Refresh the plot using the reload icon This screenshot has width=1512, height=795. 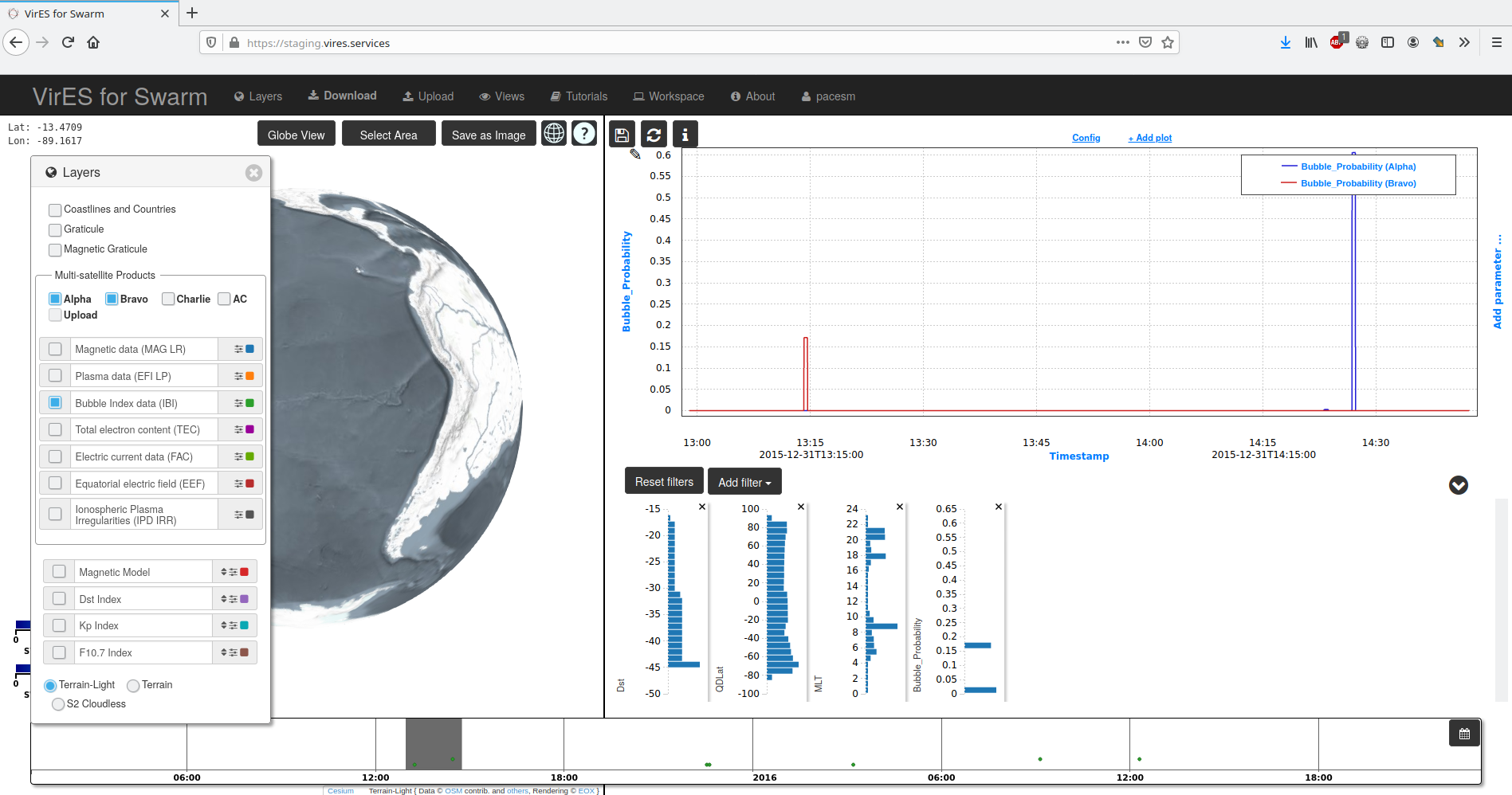654,134
